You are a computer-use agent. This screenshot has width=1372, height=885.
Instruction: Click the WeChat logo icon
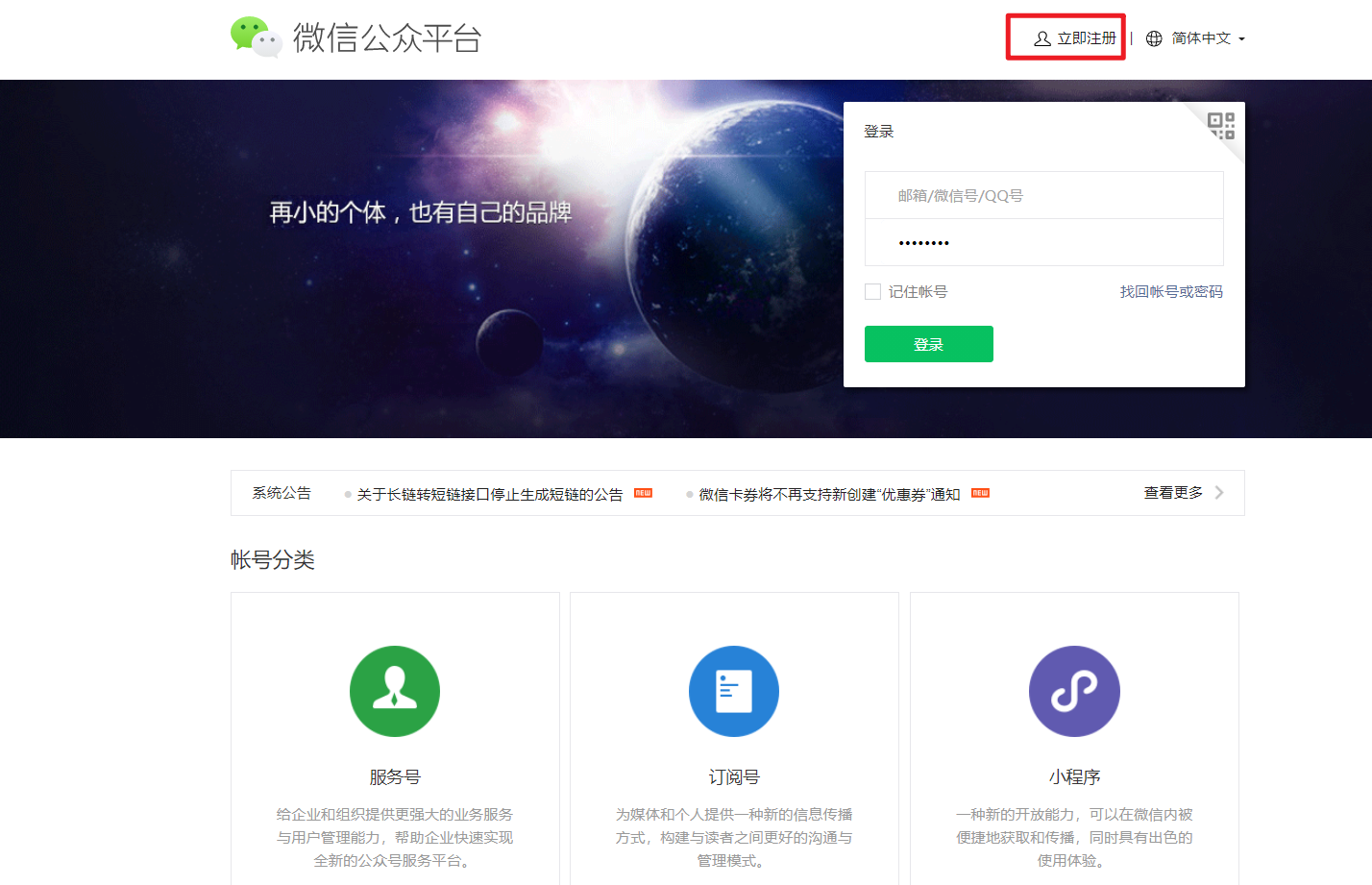256,37
